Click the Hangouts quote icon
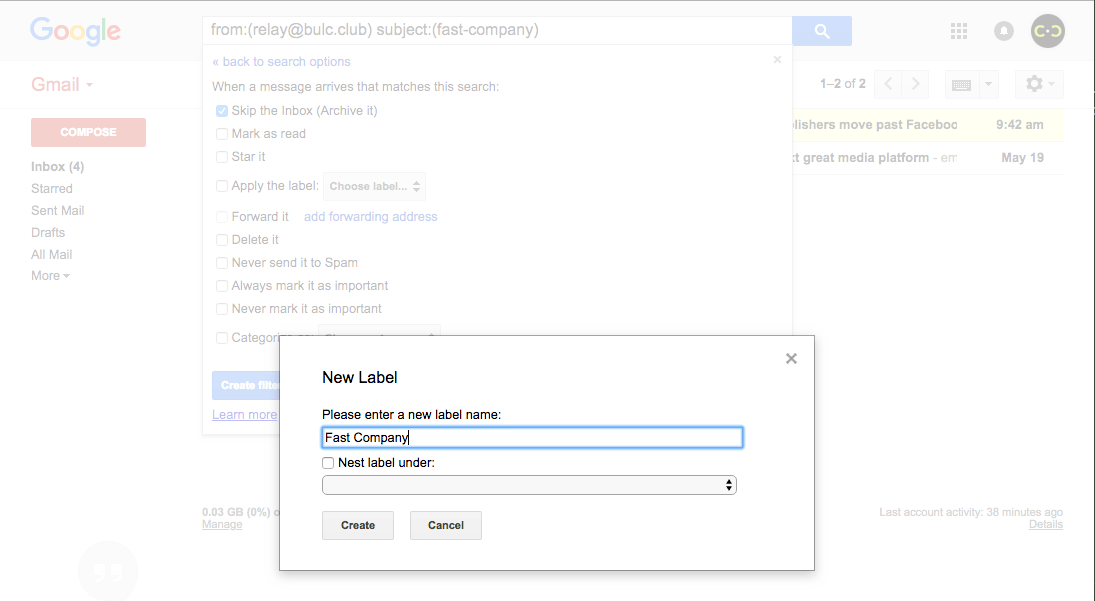 tap(108, 572)
